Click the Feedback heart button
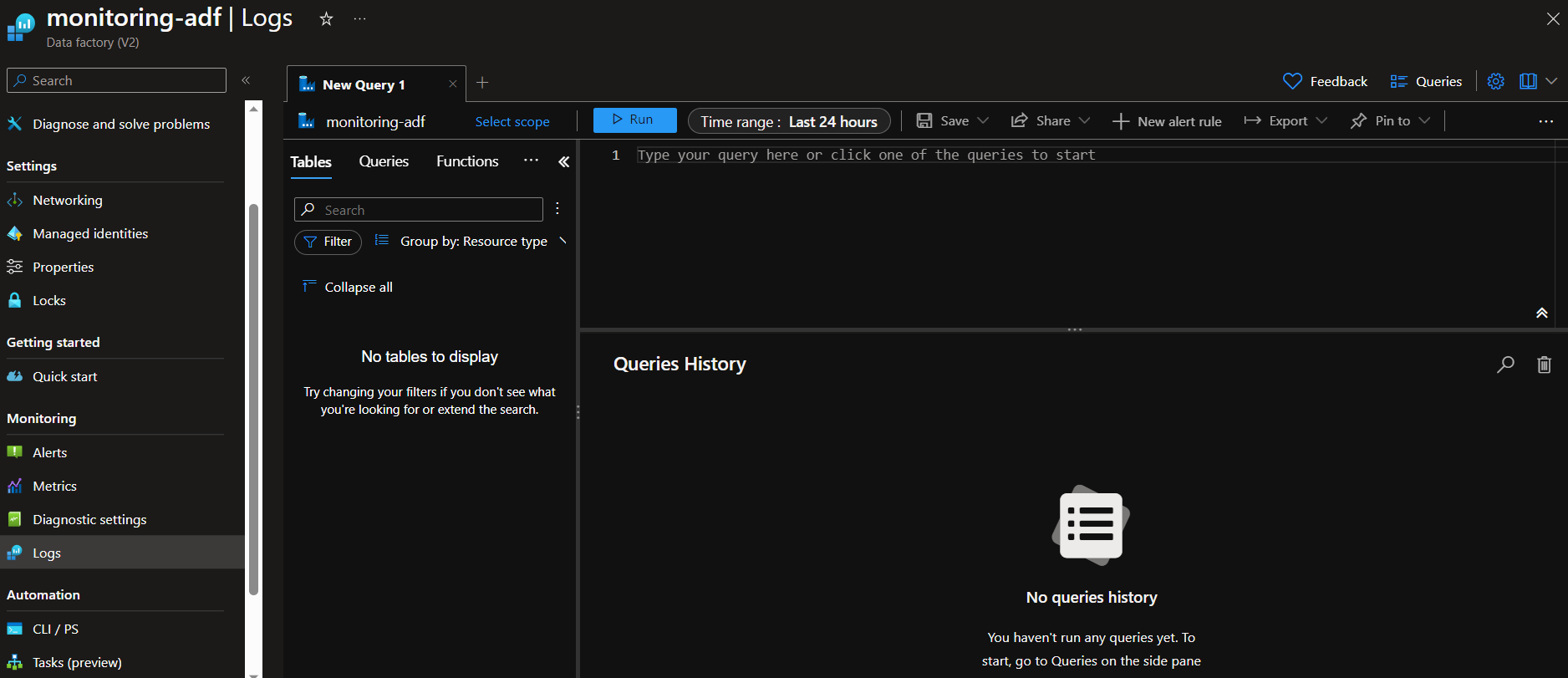The image size is (1568, 678). point(1325,81)
